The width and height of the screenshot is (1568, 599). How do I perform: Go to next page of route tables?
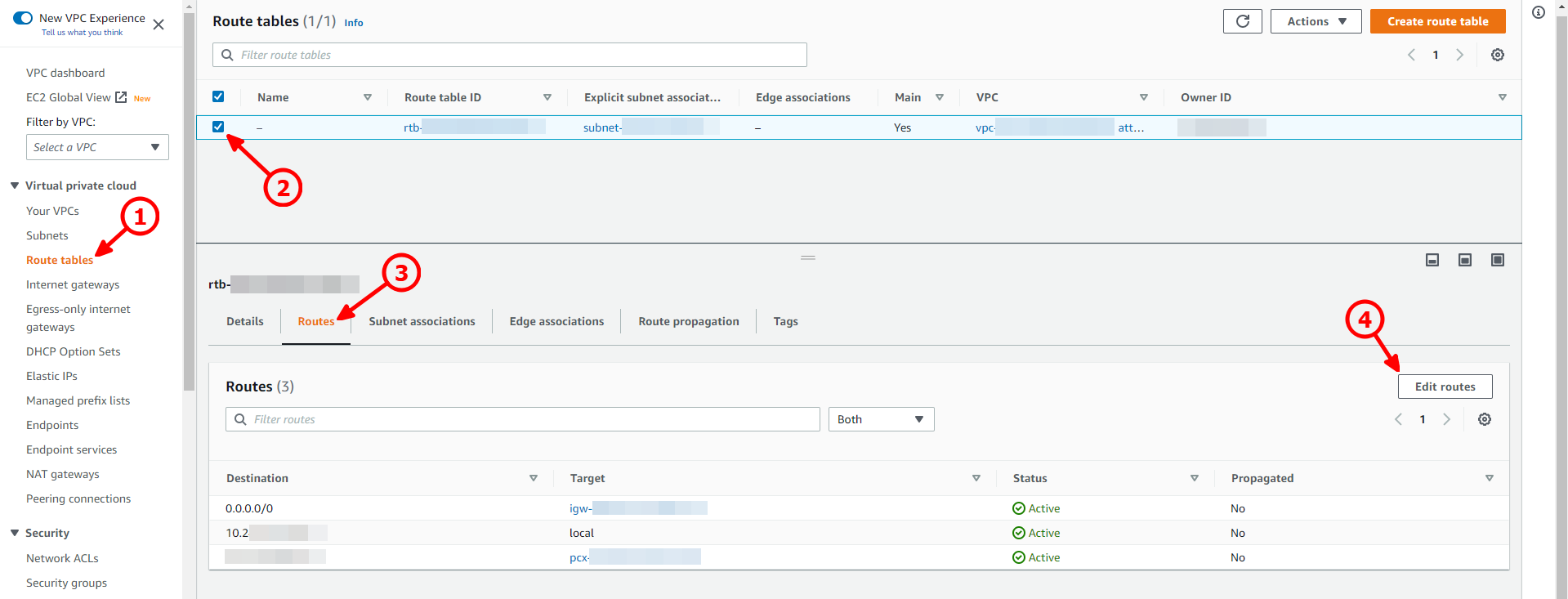[1459, 55]
